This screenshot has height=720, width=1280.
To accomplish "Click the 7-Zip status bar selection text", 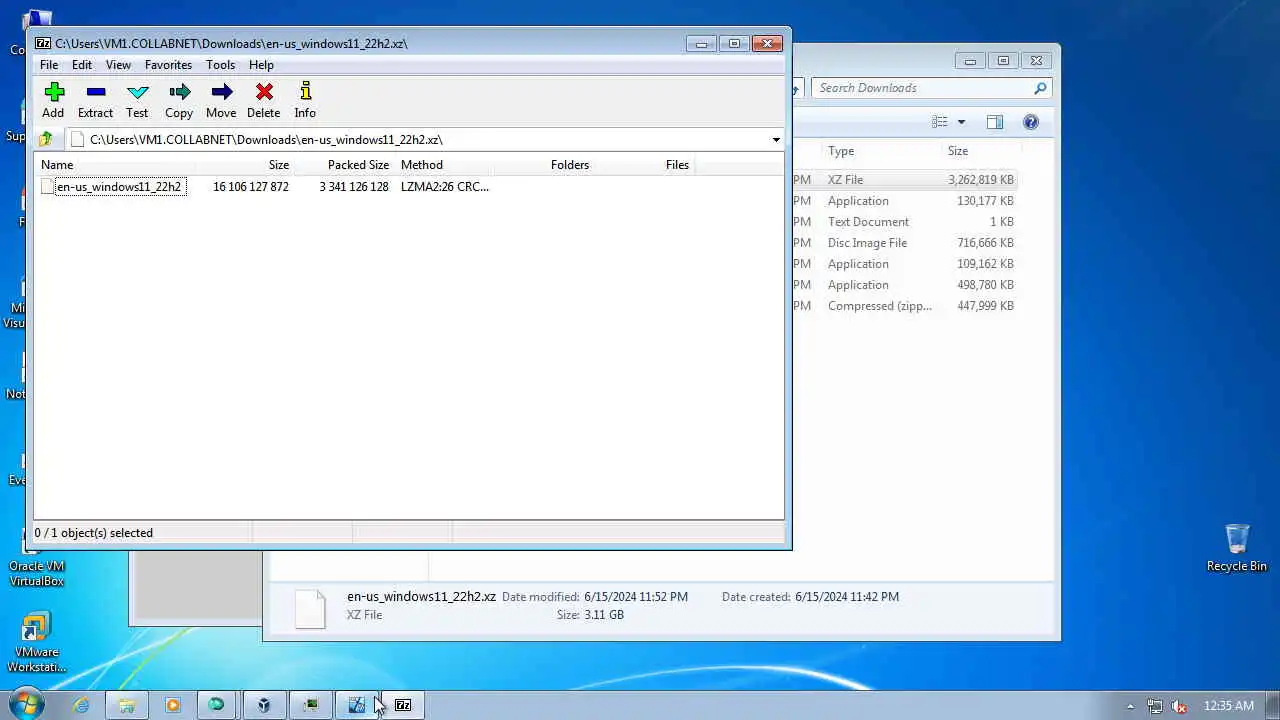I will [94, 533].
